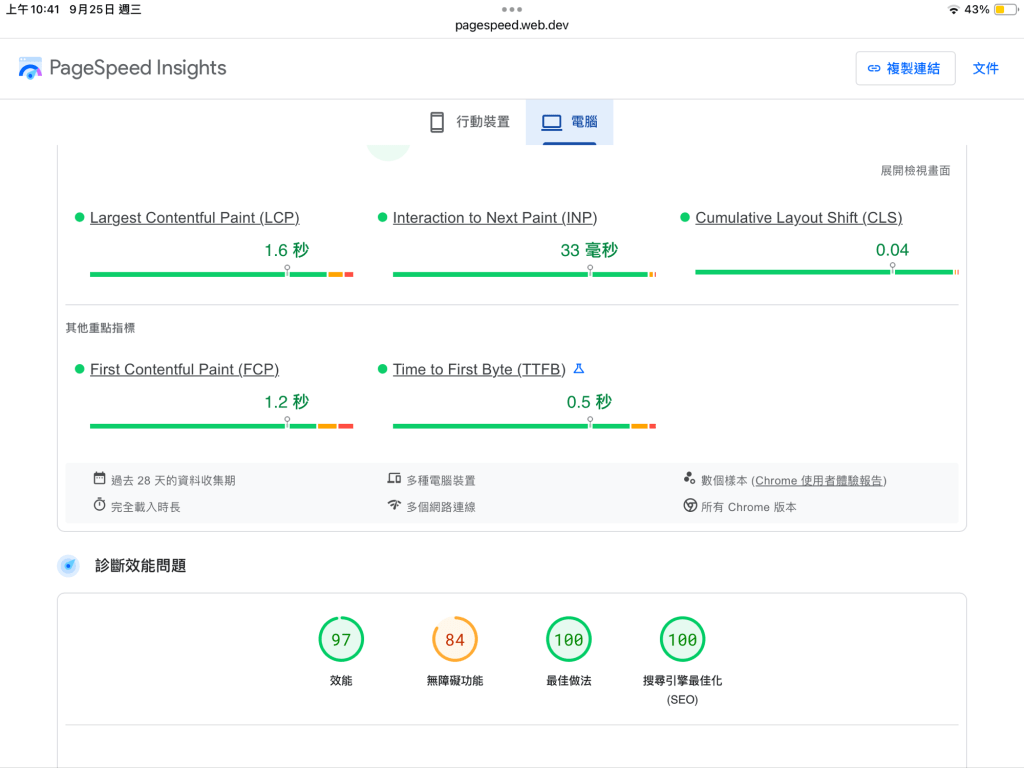The width and height of the screenshot is (1024, 768).
Task: Open the Chrome 使用者體驗報告 link
Action: [x=820, y=480]
